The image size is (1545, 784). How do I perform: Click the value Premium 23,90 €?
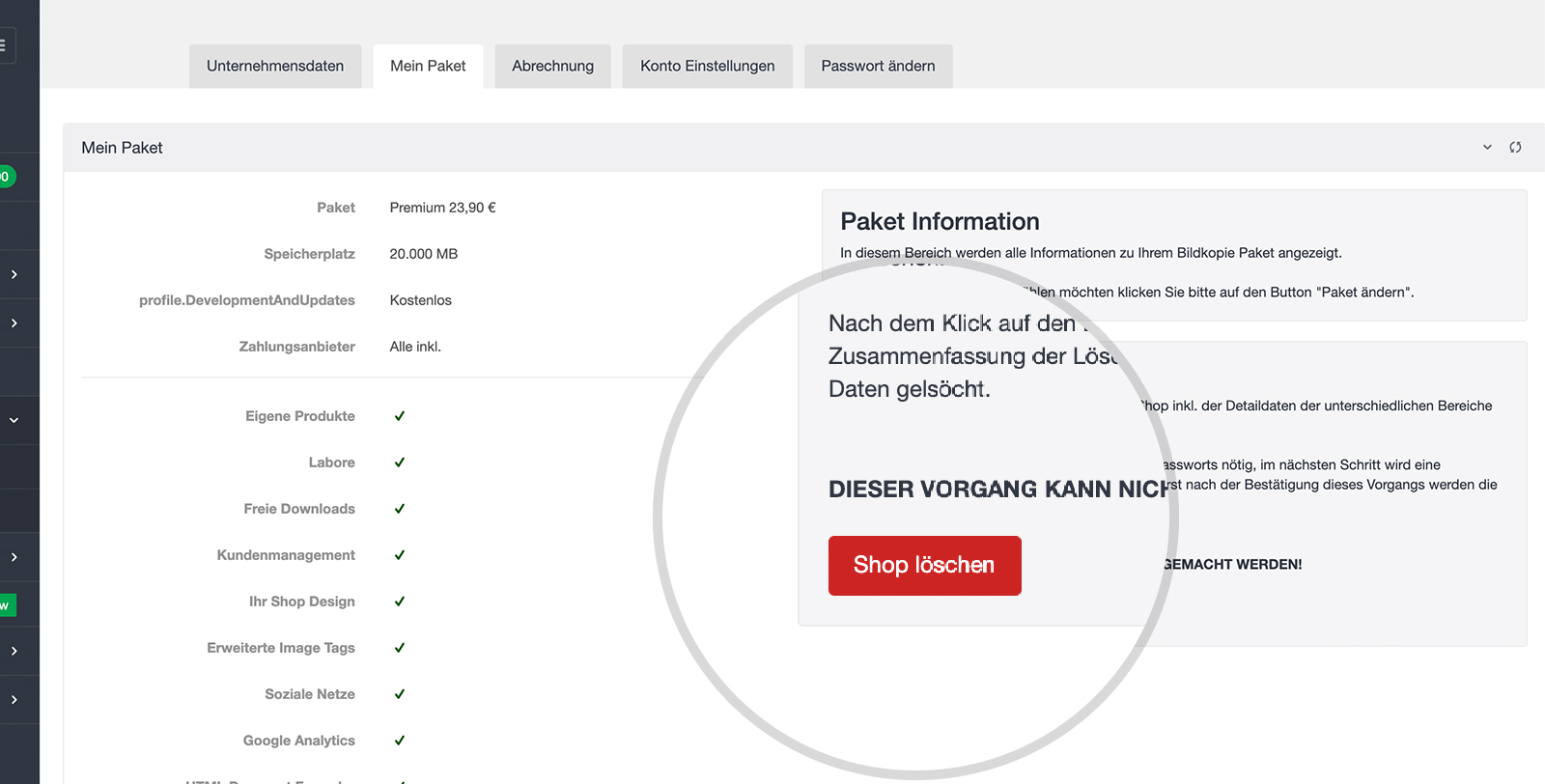click(x=442, y=208)
